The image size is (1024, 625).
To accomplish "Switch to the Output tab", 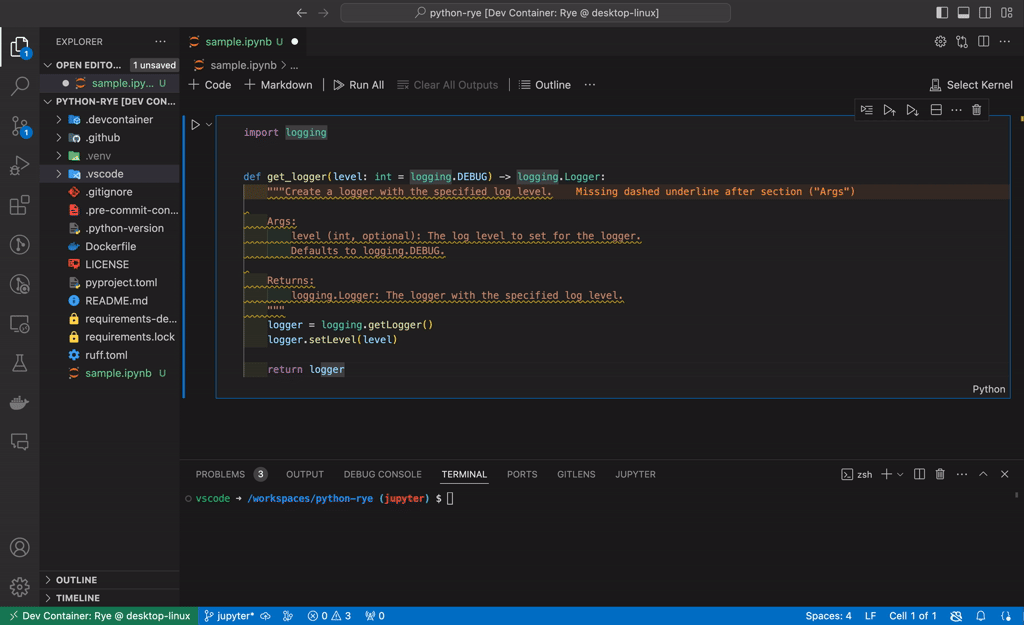I will click(x=305, y=474).
